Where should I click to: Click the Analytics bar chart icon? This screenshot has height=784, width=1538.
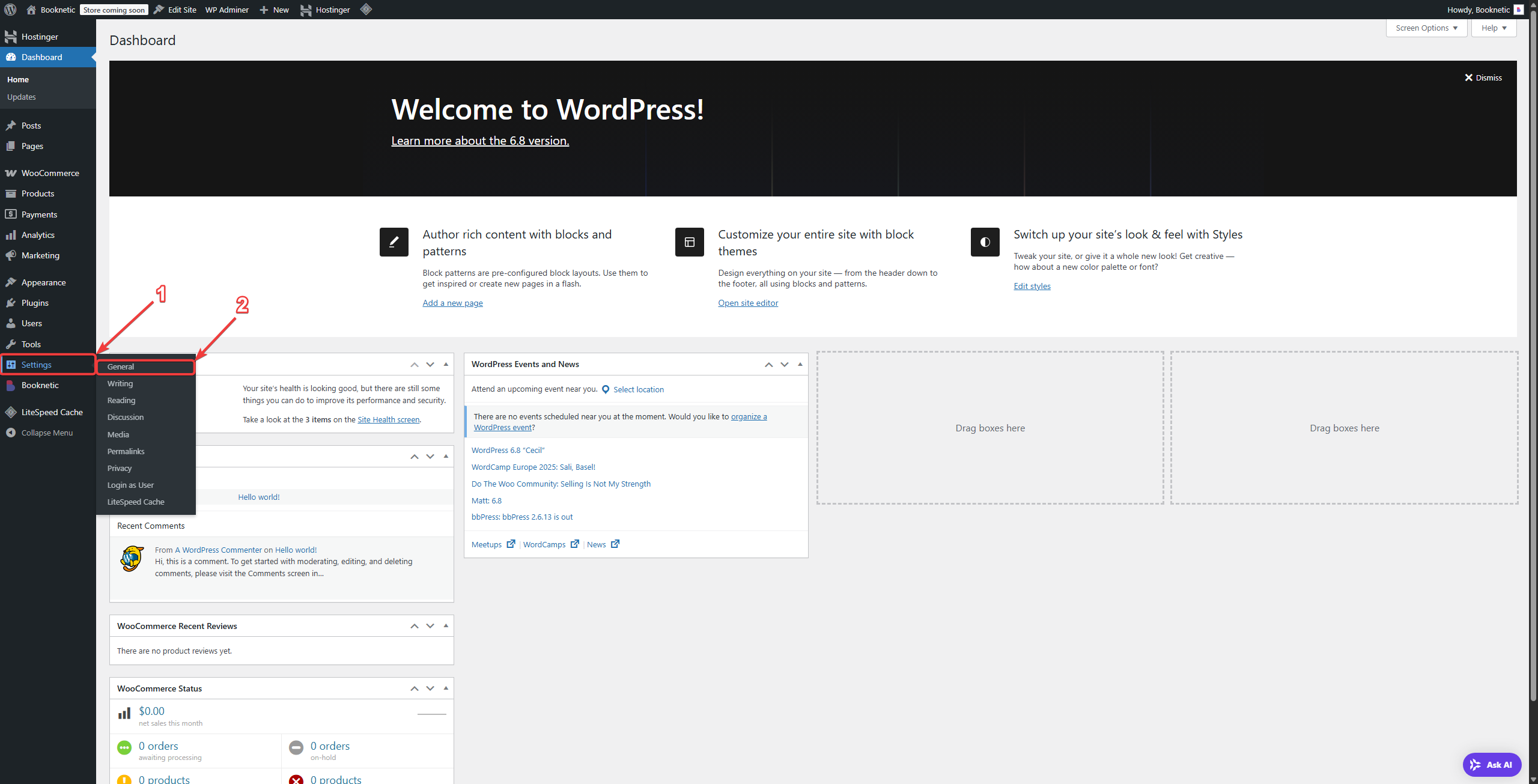click(11, 235)
